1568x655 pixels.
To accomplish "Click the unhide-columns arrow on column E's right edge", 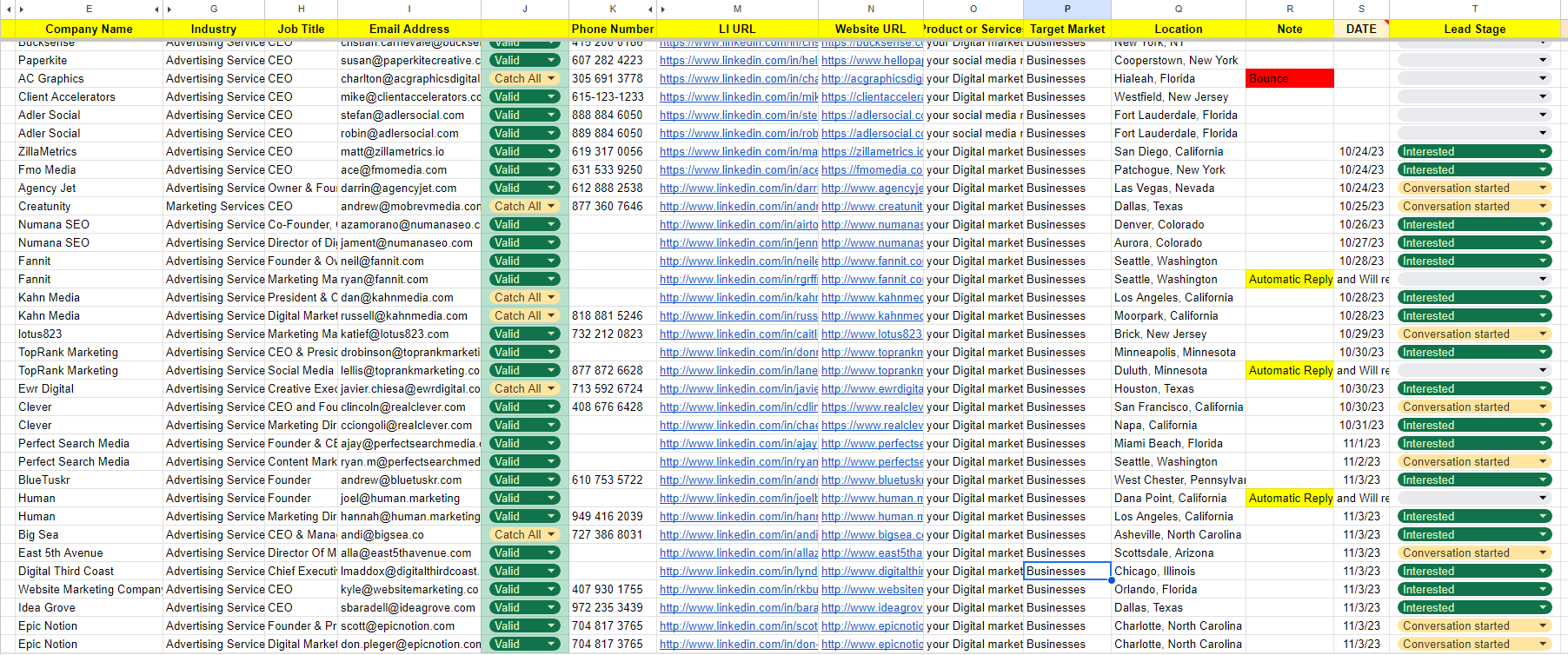I will pyautogui.click(x=156, y=9).
